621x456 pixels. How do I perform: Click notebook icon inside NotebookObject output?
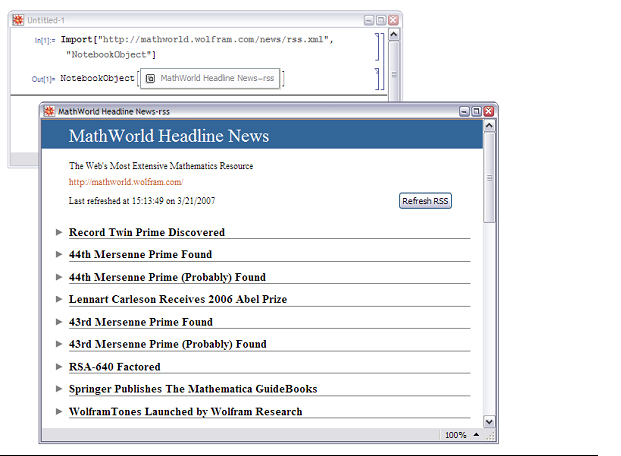pos(150,78)
